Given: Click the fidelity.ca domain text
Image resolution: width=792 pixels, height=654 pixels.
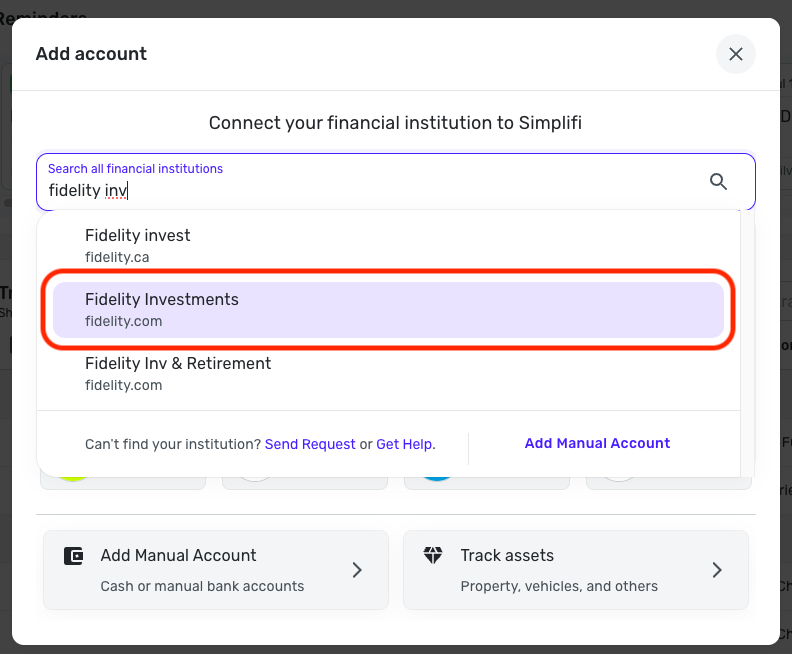Looking at the screenshot, I should [117, 257].
